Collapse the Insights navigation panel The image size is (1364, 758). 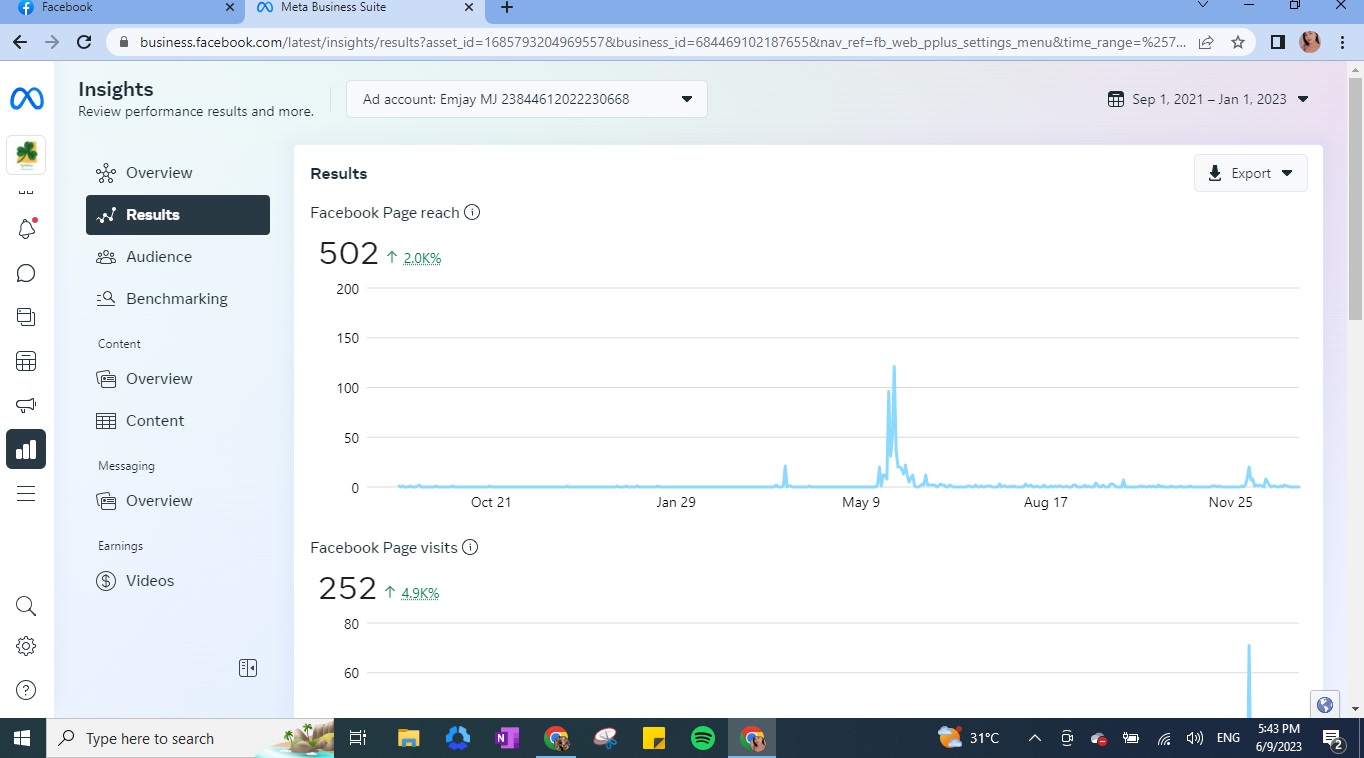click(248, 668)
